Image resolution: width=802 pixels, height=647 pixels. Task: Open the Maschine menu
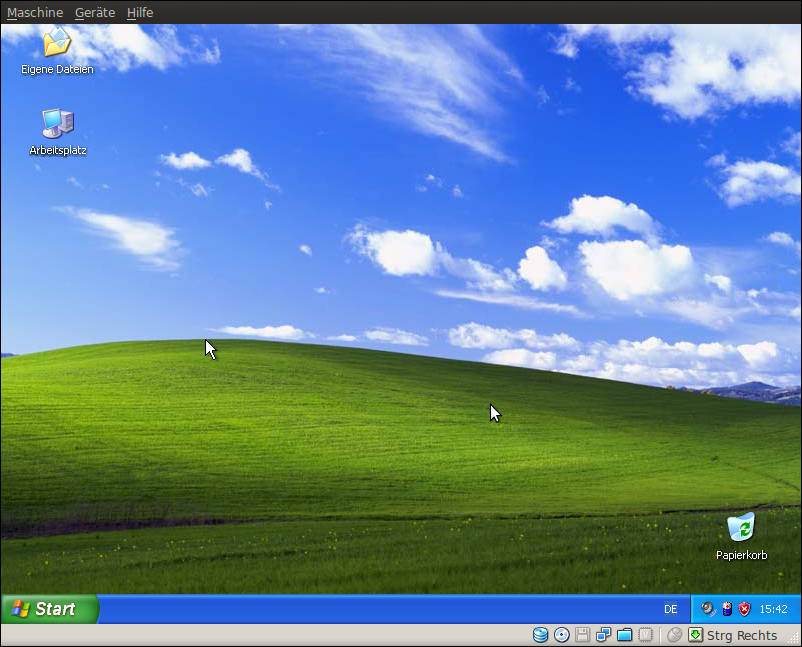[35, 13]
